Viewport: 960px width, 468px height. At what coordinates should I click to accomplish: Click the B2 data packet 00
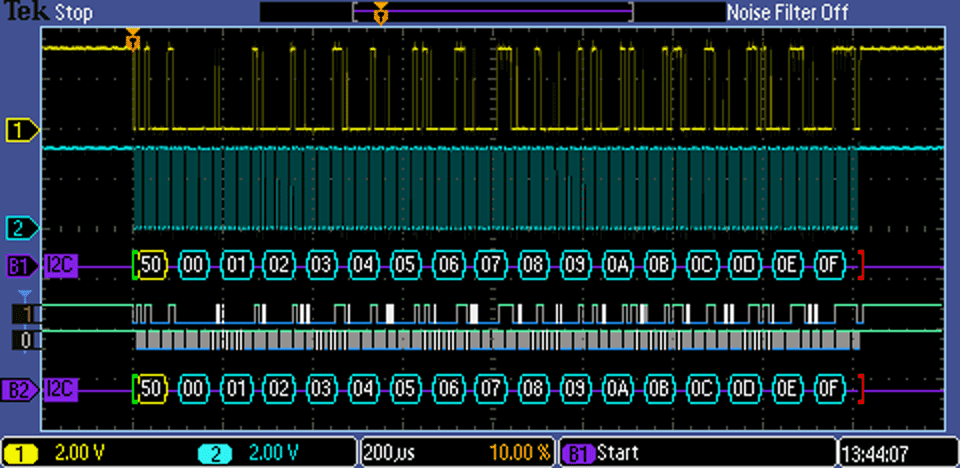pyautogui.click(x=194, y=388)
